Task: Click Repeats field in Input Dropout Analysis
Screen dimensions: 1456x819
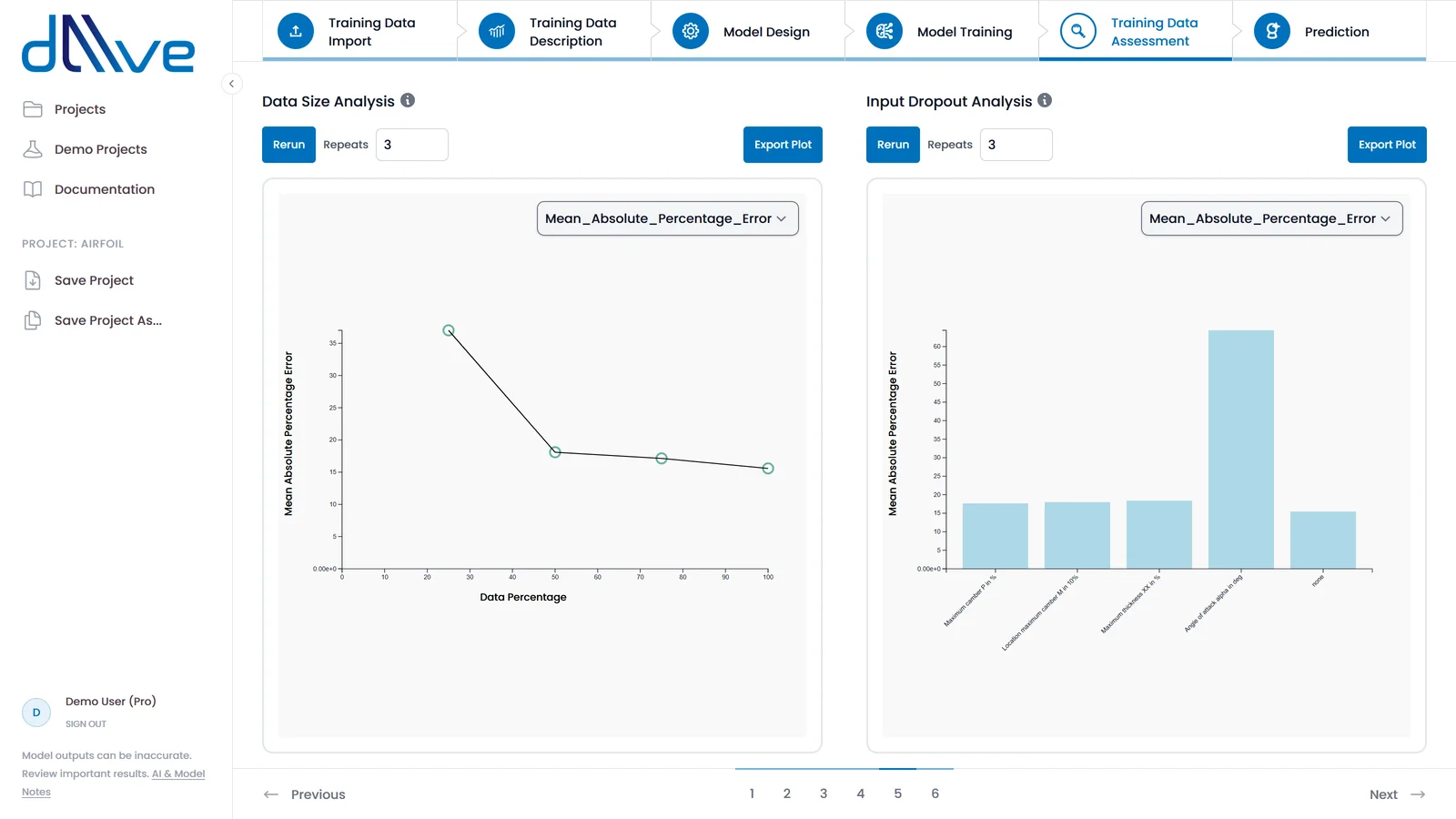Action: coord(1016,145)
